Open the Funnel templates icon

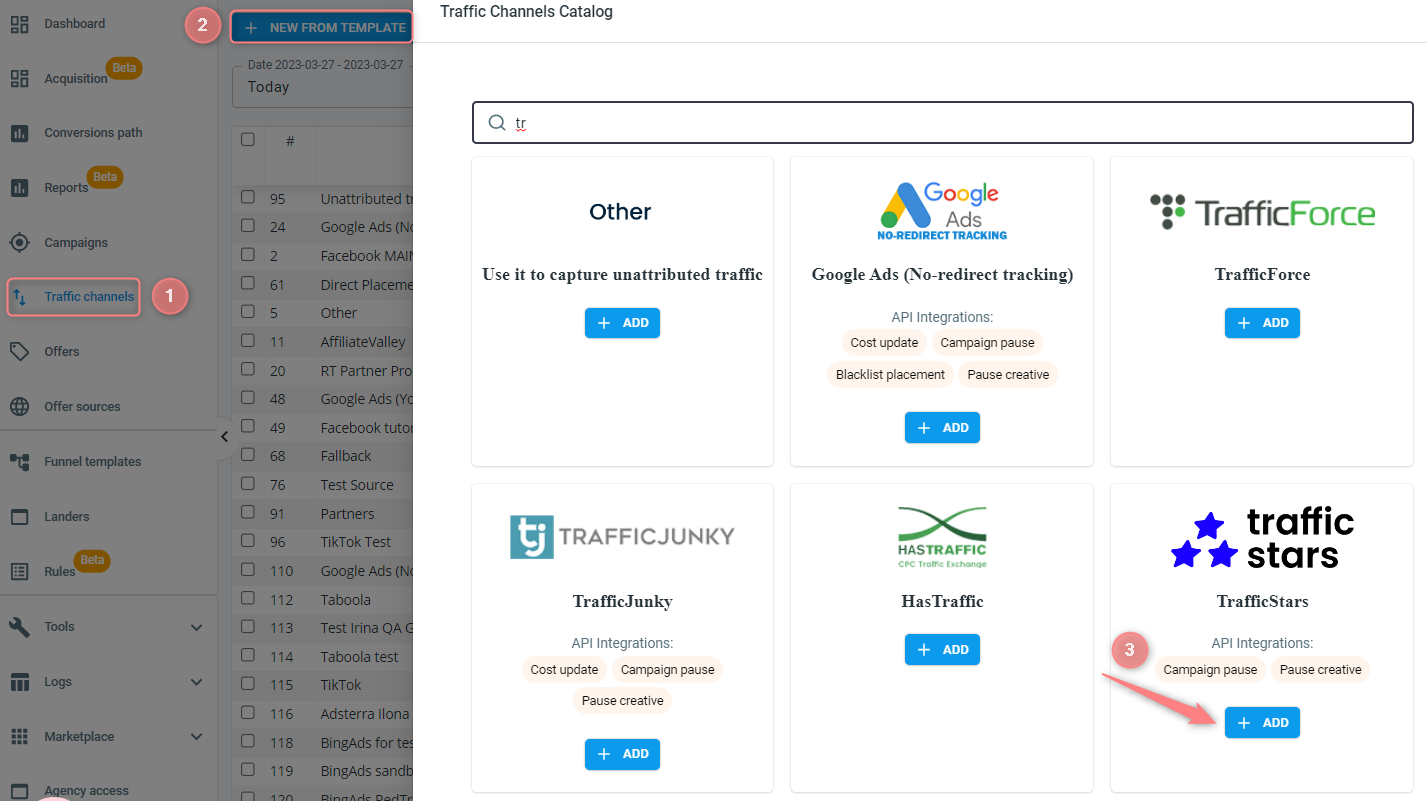click(19, 462)
